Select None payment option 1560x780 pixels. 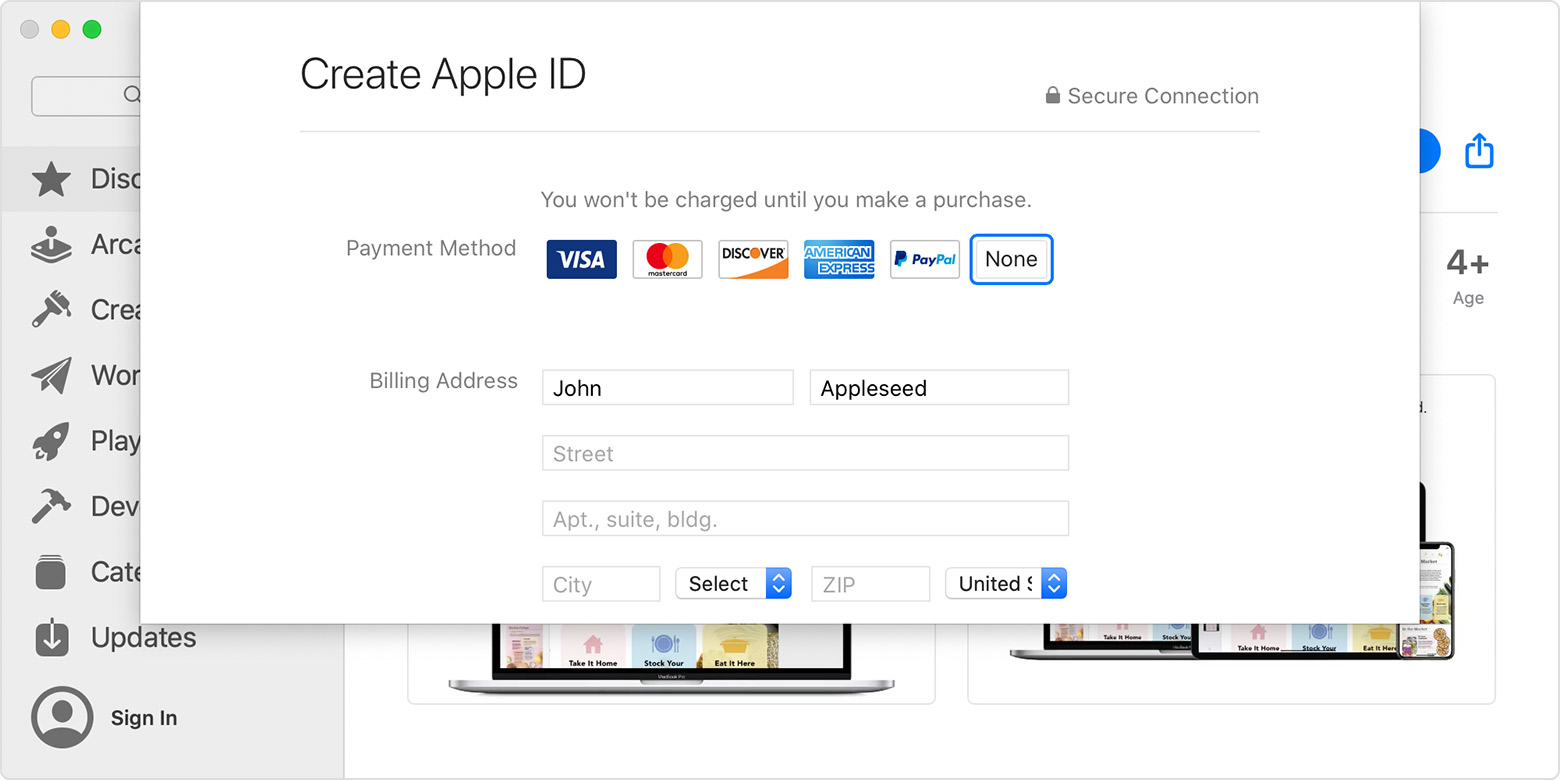[1011, 260]
